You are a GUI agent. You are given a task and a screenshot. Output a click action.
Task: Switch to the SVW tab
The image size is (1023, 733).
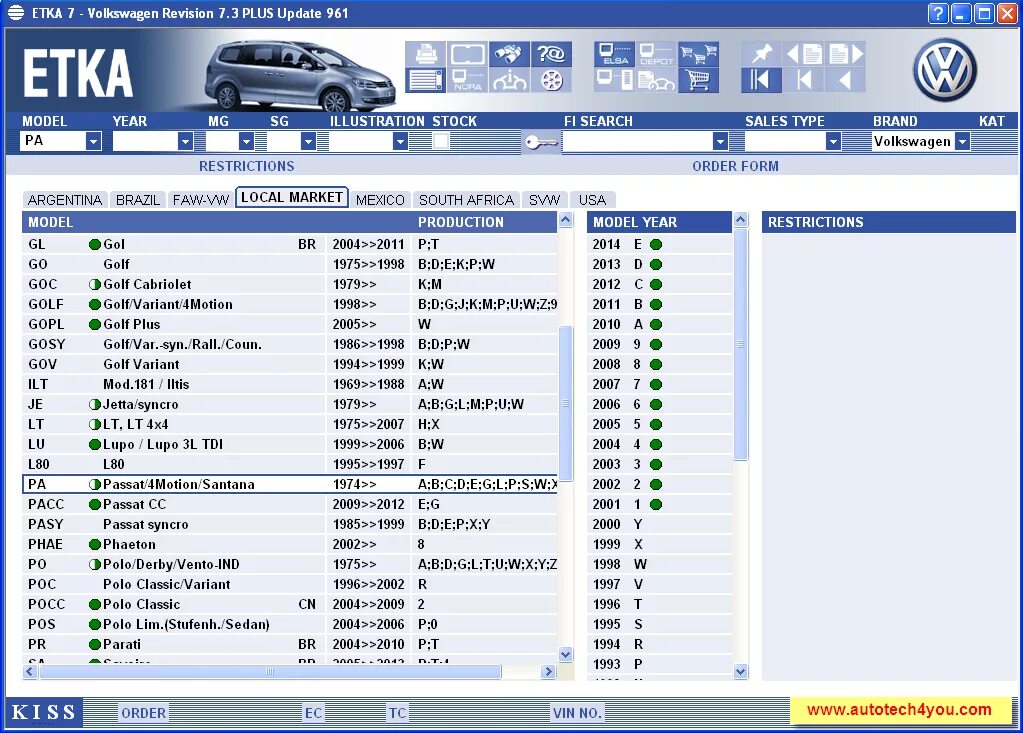click(544, 200)
